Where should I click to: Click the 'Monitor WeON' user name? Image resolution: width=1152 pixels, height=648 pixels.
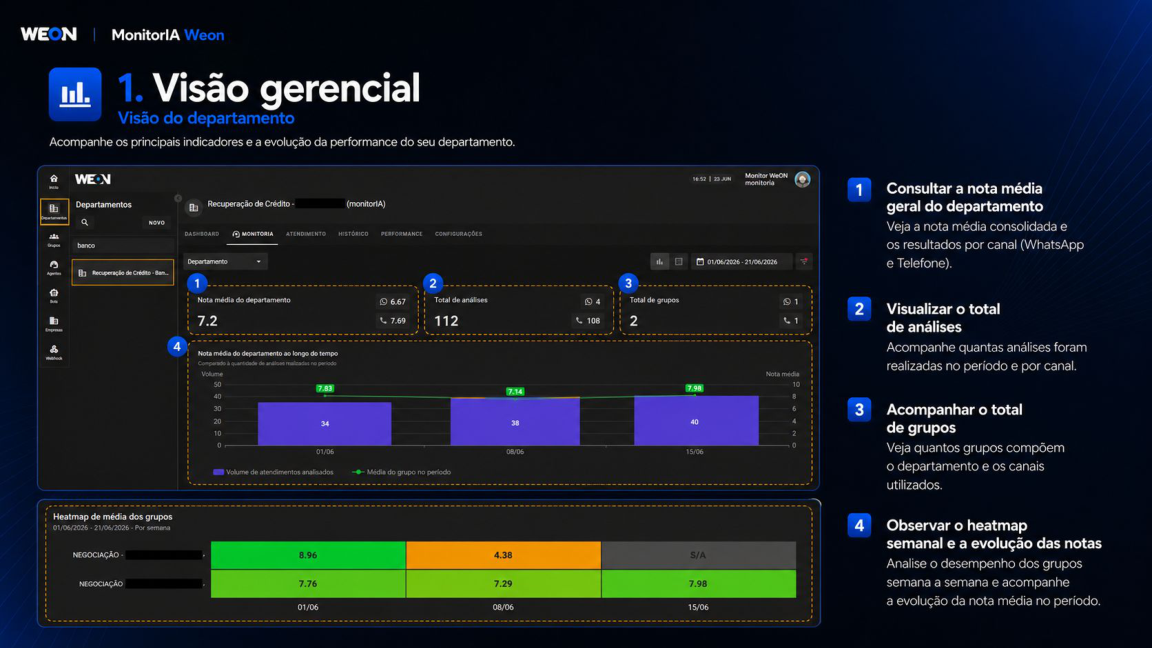pyautogui.click(x=766, y=176)
